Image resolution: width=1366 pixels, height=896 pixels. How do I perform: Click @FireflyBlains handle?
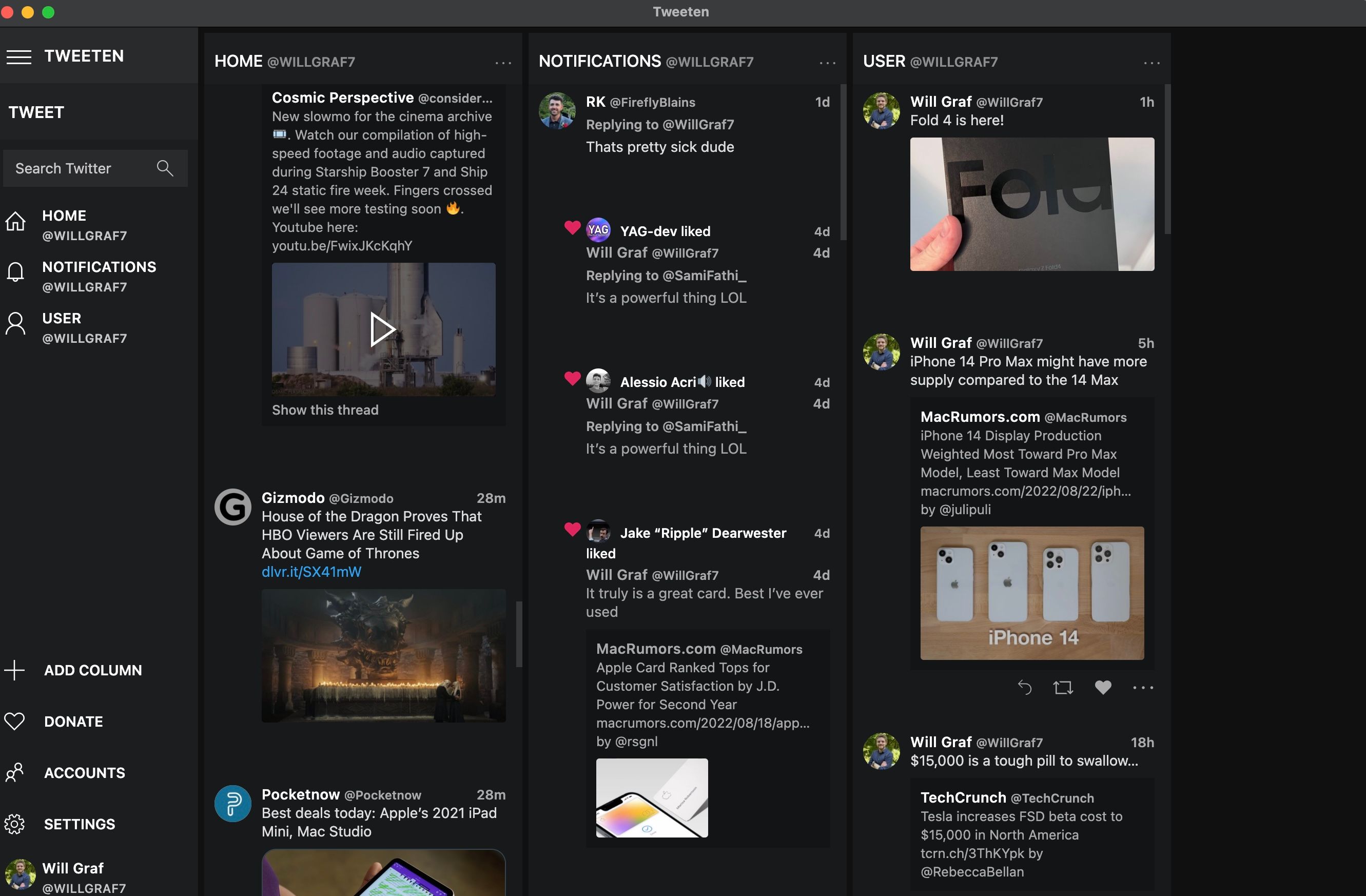652,102
